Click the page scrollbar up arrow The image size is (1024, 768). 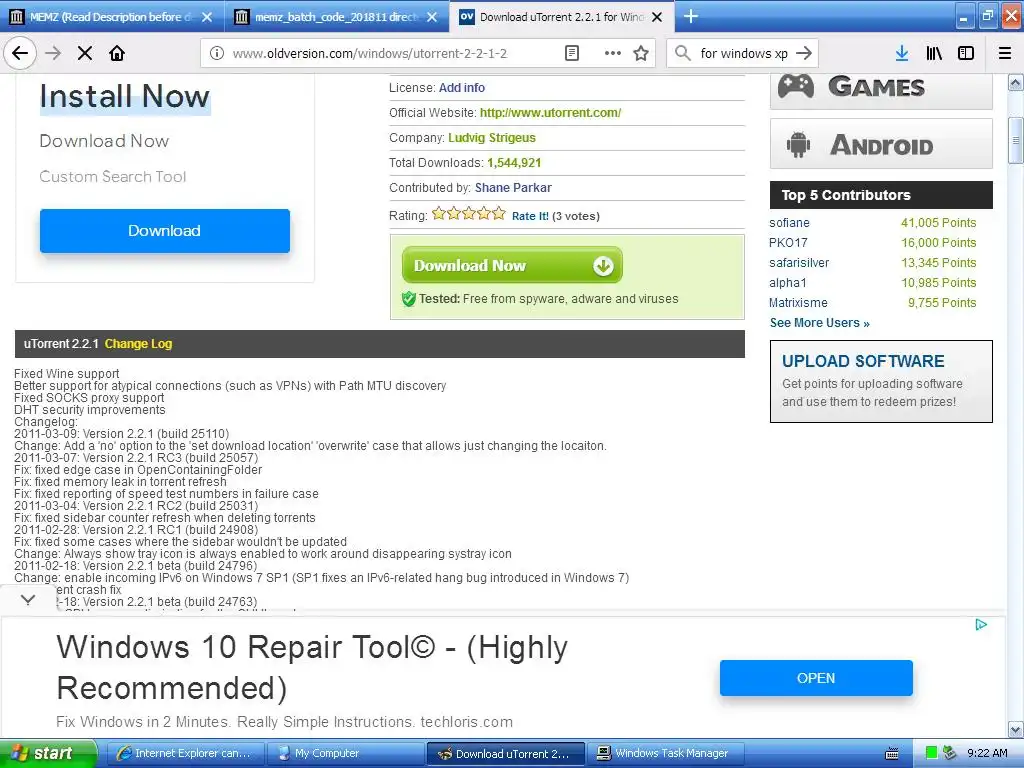point(1016,82)
